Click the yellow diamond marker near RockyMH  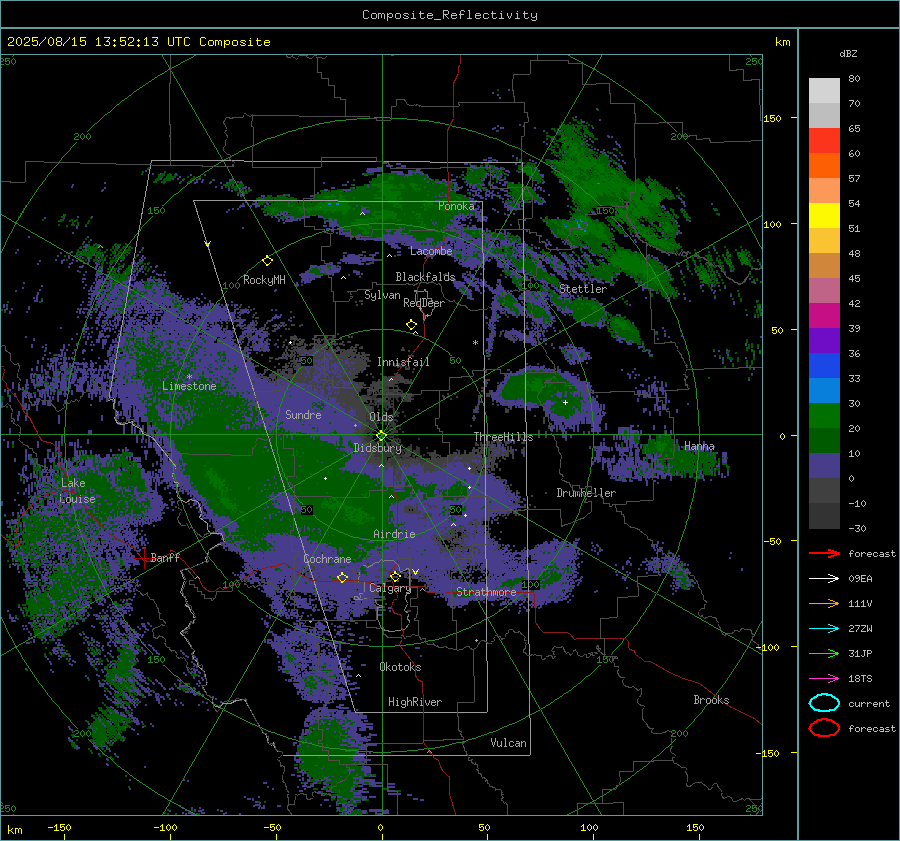coord(267,261)
